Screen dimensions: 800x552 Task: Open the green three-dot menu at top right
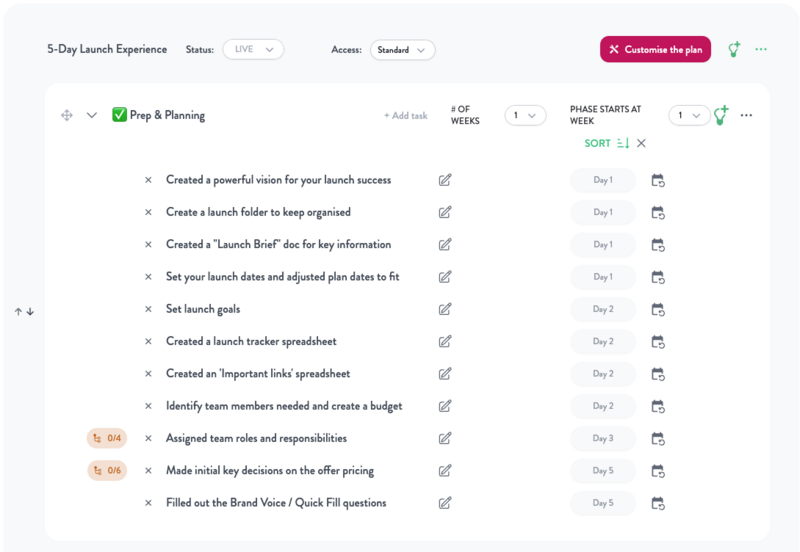(761, 49)
